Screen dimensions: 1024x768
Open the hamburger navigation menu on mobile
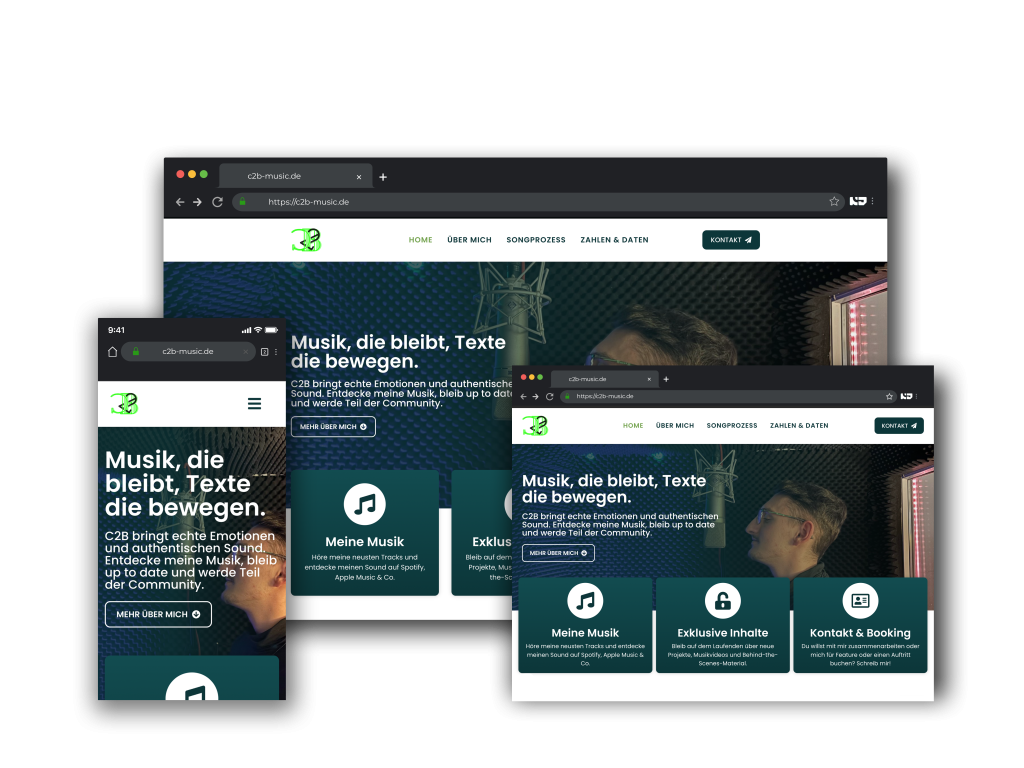click(254, 404)
